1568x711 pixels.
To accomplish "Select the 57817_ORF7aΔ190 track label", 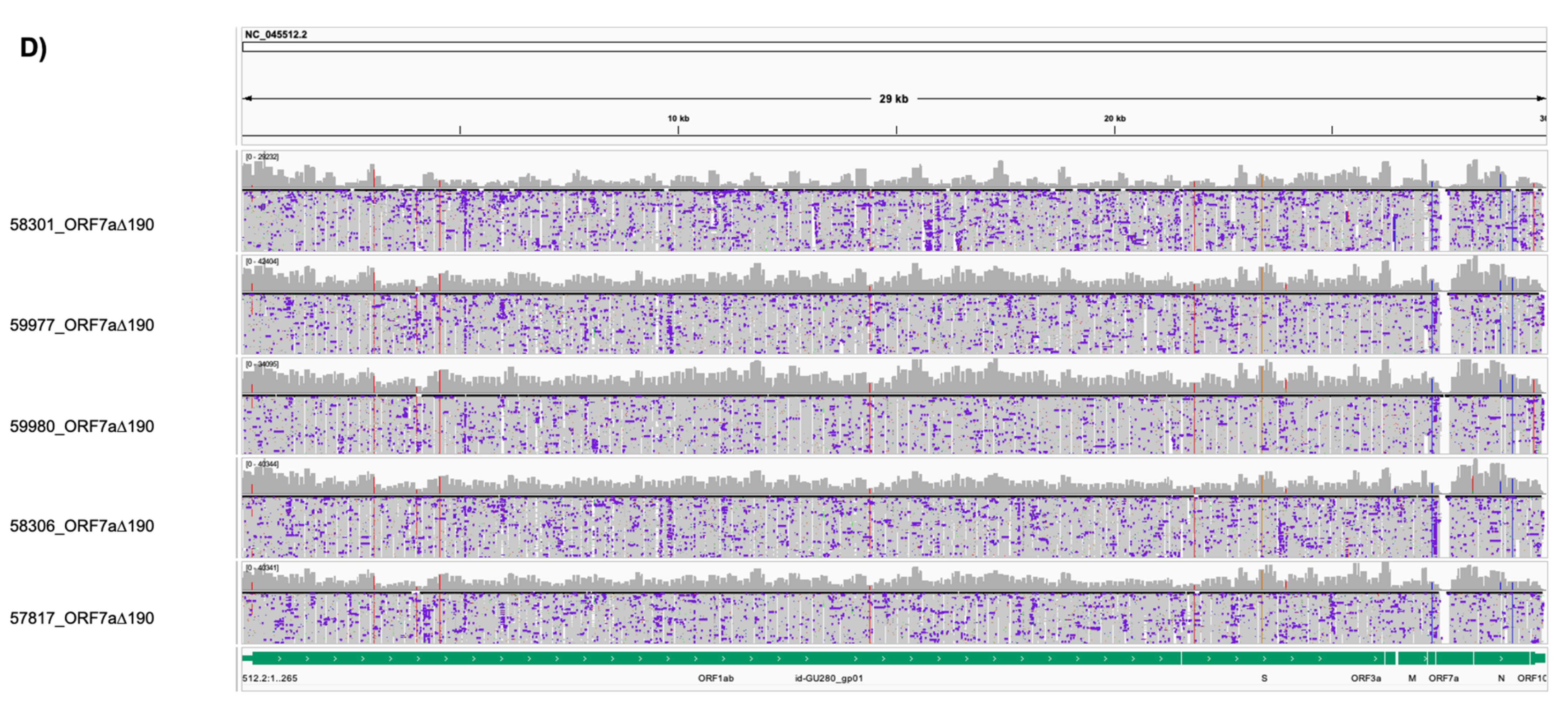I will tap(81, 618).
